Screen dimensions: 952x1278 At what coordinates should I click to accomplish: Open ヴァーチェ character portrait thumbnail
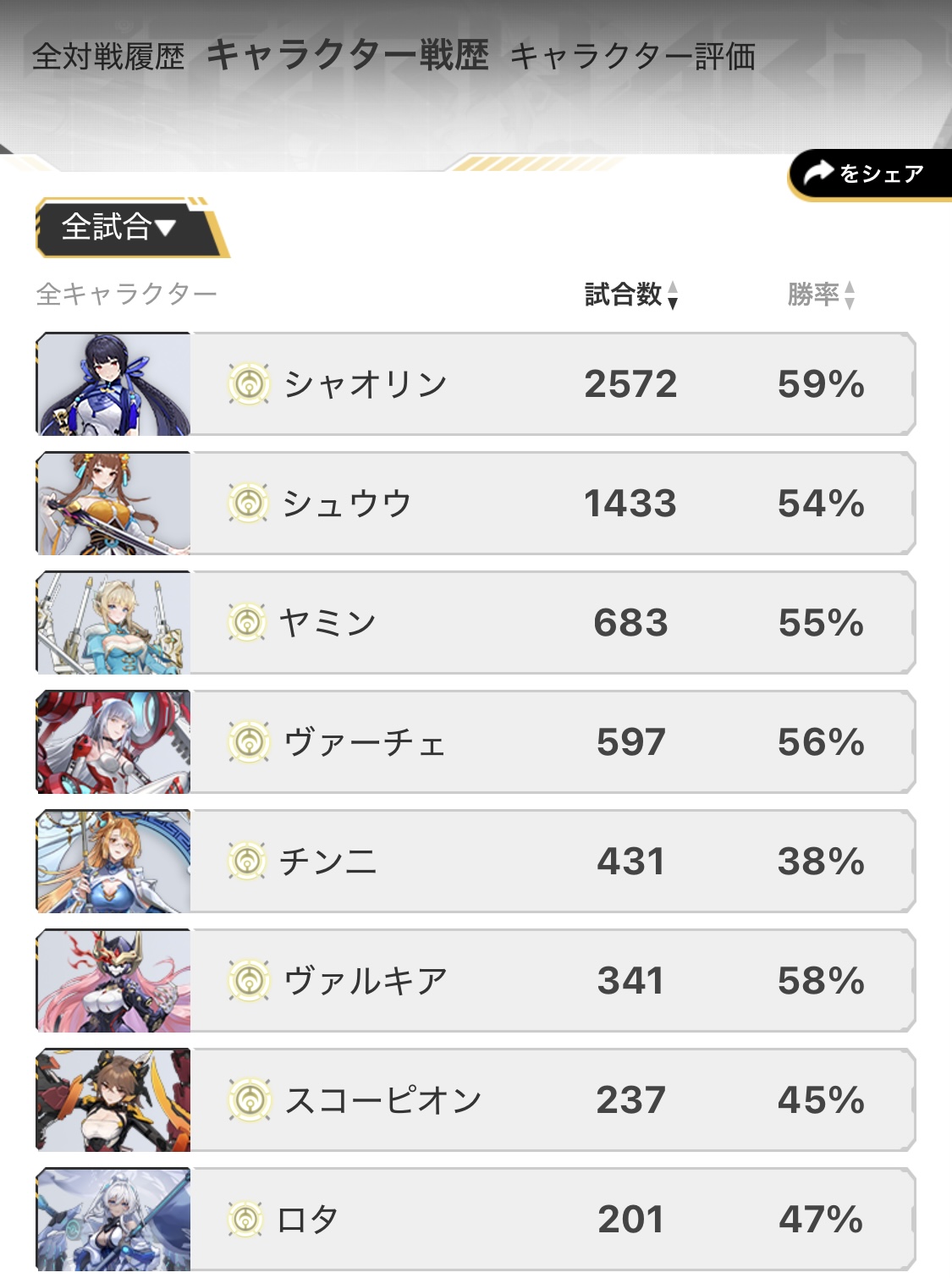click(113, 742)
